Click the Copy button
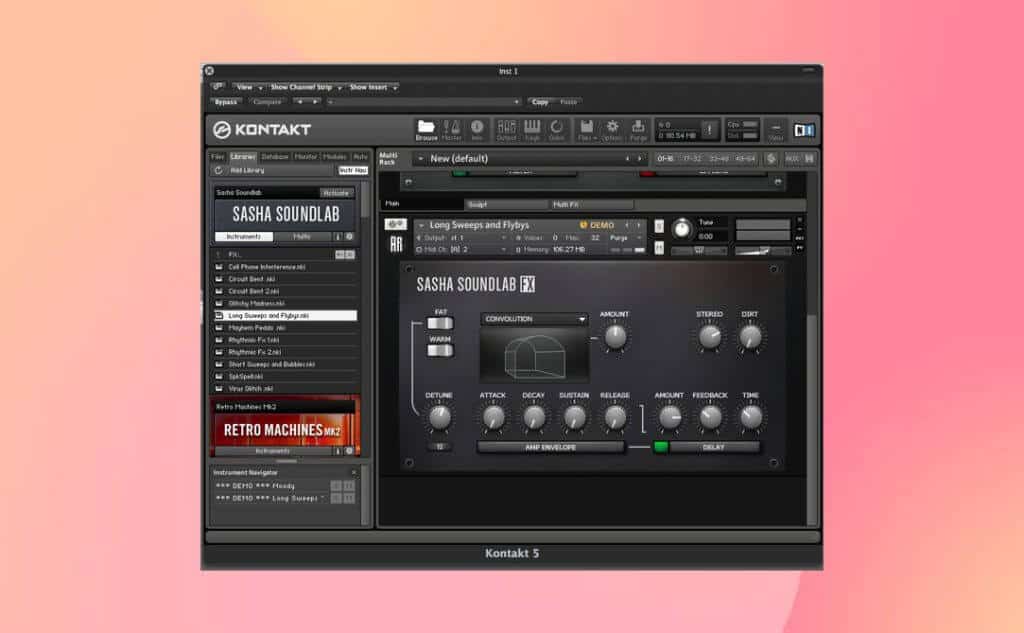Screen dimensions: 1024x633 click(539, 102)
